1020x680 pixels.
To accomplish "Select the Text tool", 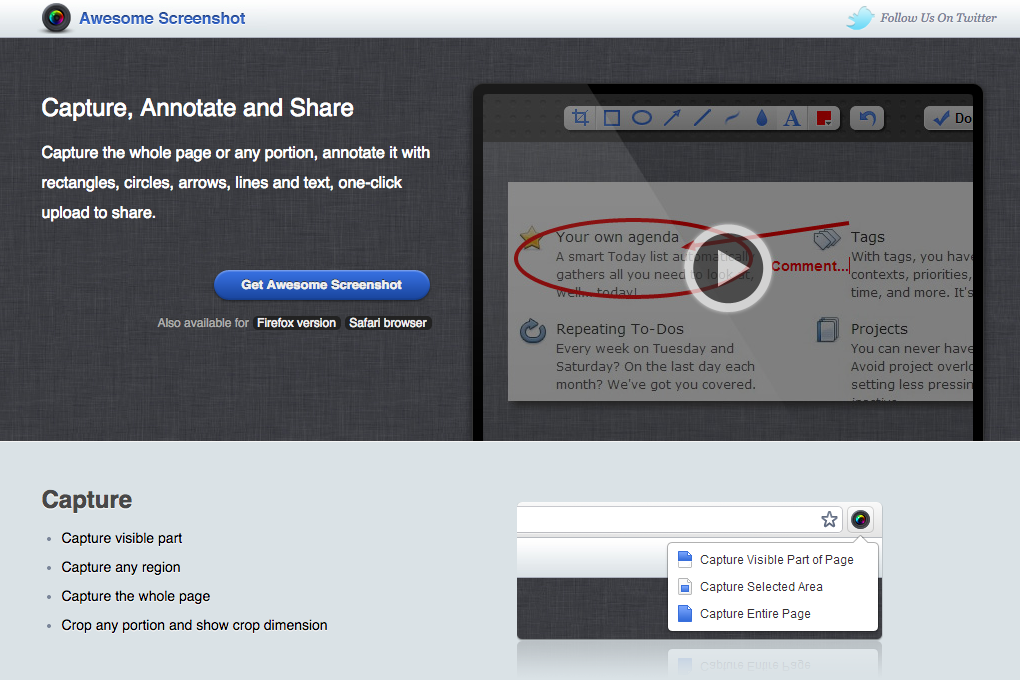I will tap(792, 118).
